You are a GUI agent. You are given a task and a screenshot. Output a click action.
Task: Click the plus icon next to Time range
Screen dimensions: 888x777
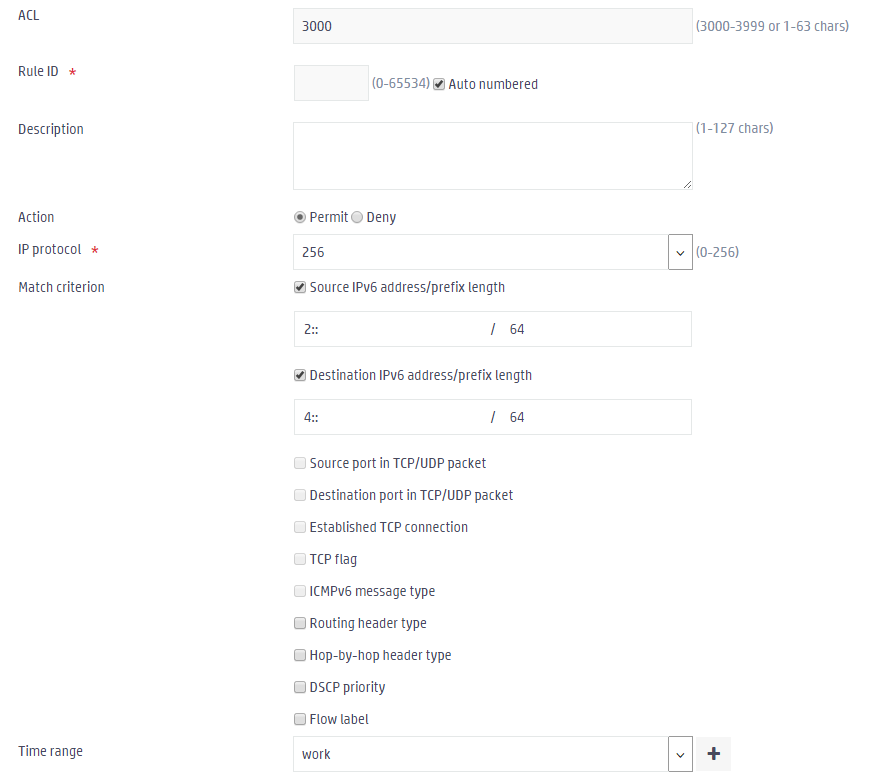714,754
